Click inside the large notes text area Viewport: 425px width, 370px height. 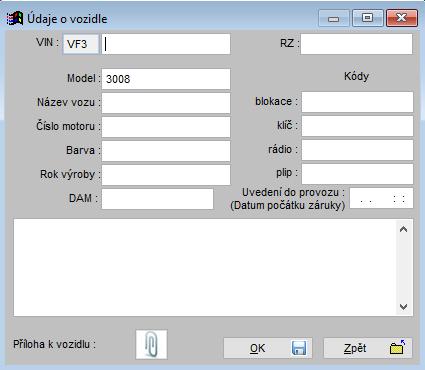(x=205, y=268)
